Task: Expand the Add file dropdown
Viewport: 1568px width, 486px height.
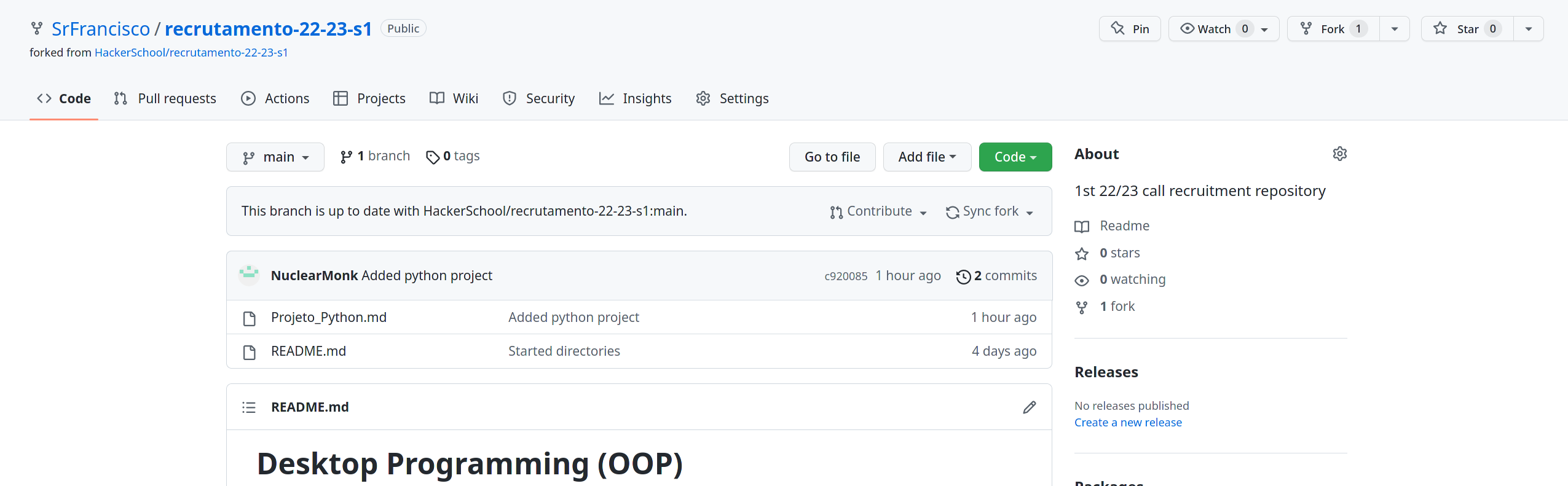Action: coord(927,157)
